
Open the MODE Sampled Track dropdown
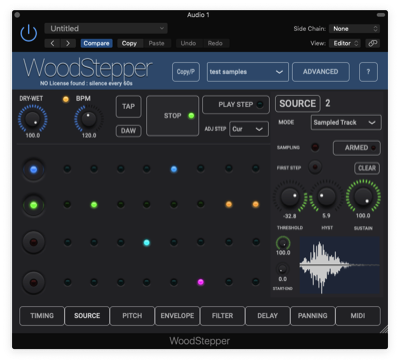[x=346, y=122]
